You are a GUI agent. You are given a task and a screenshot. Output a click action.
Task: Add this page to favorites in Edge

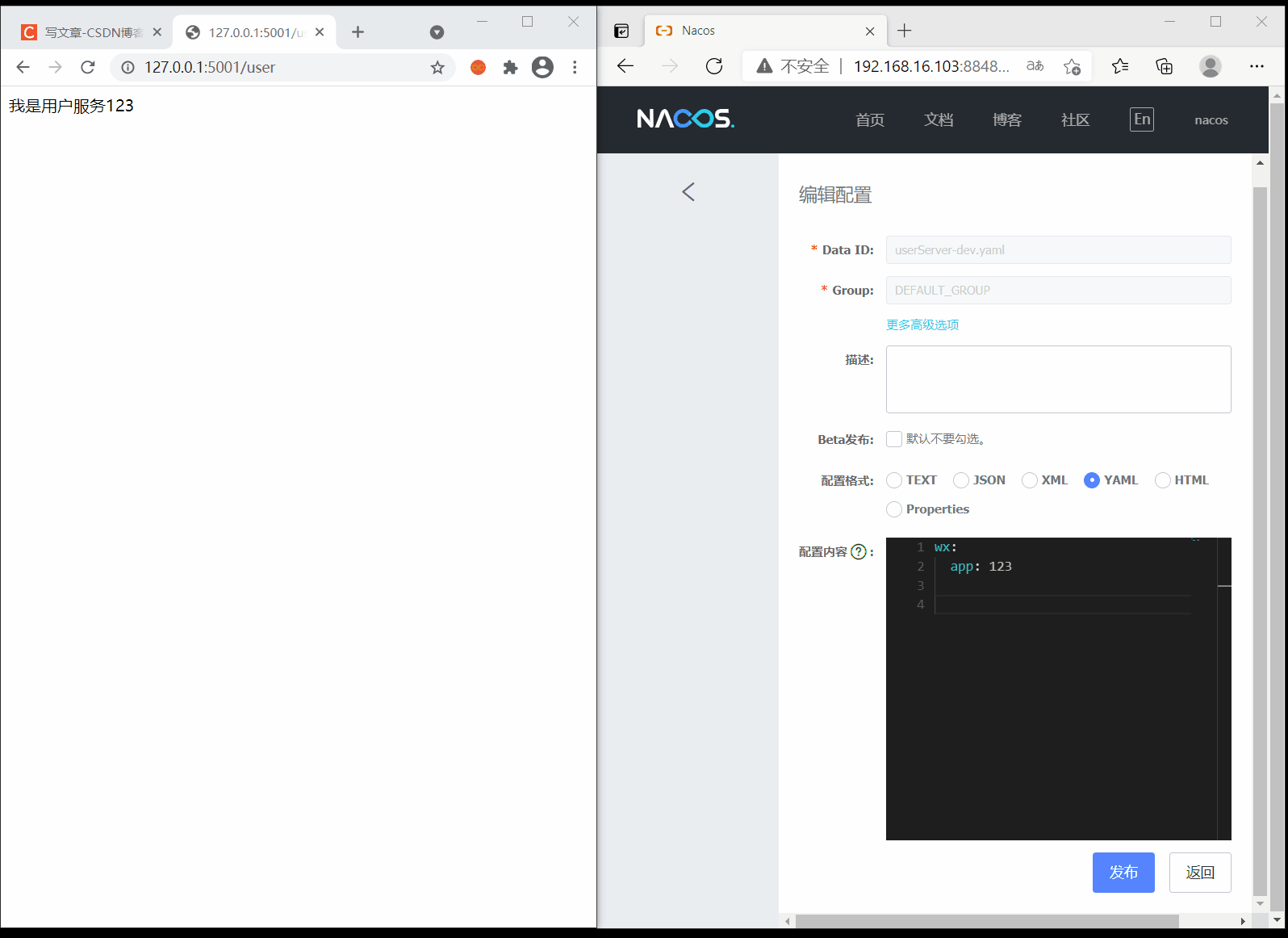coord(1072,66)
